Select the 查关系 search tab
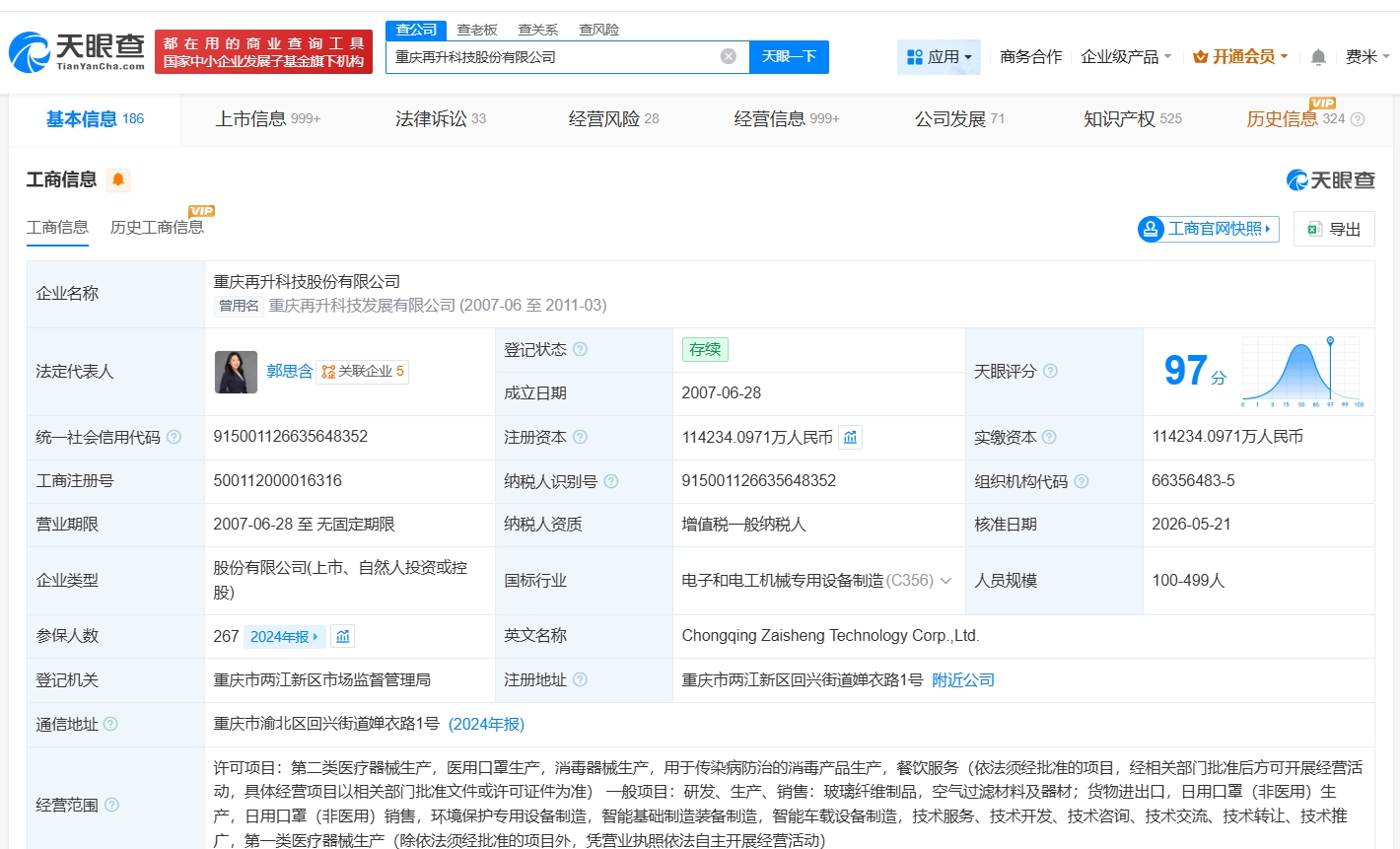The image size is (1400, 849). point(538,30)
